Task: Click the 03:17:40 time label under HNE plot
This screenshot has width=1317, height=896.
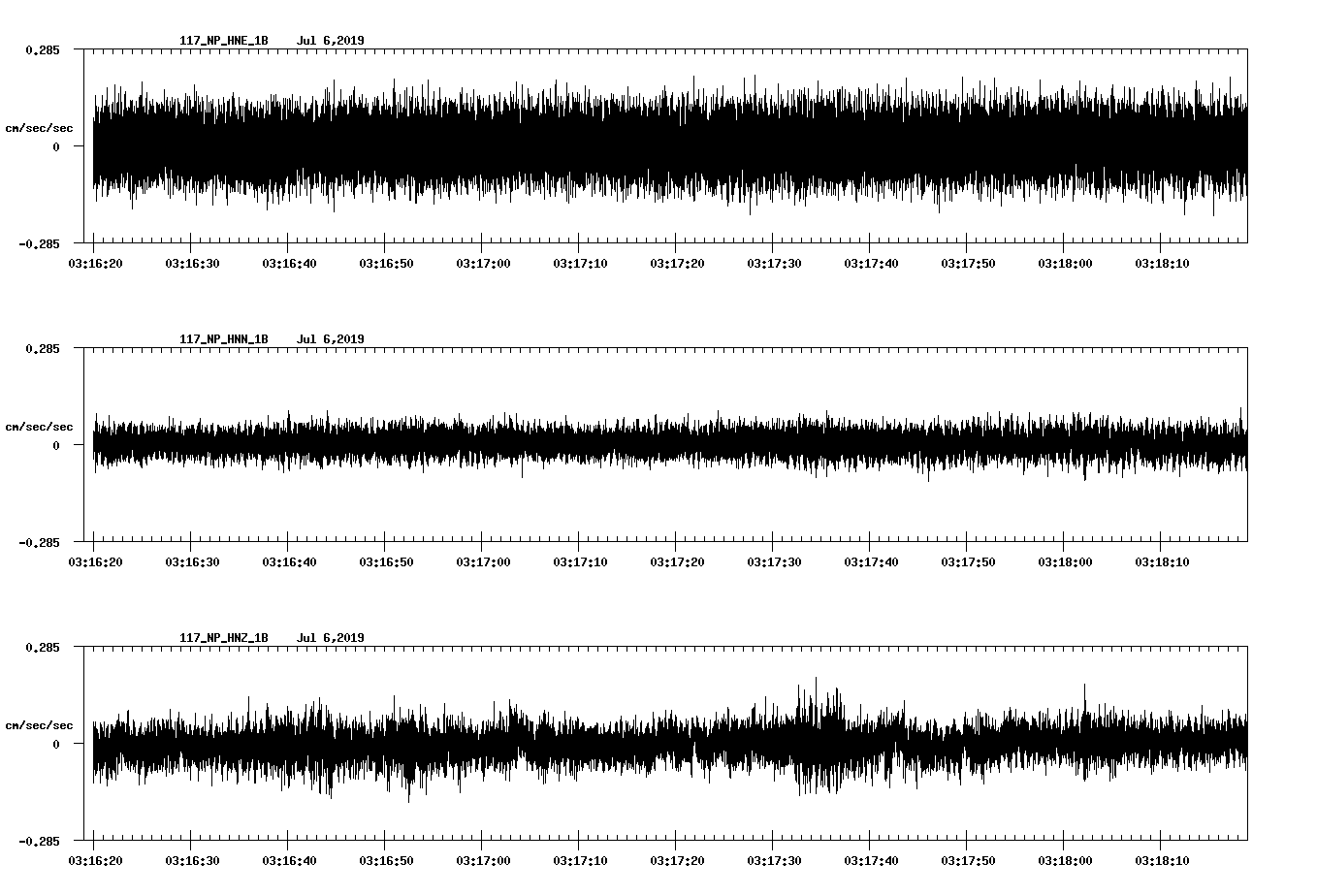Action: pyautogui.click(x=871, y=263)
